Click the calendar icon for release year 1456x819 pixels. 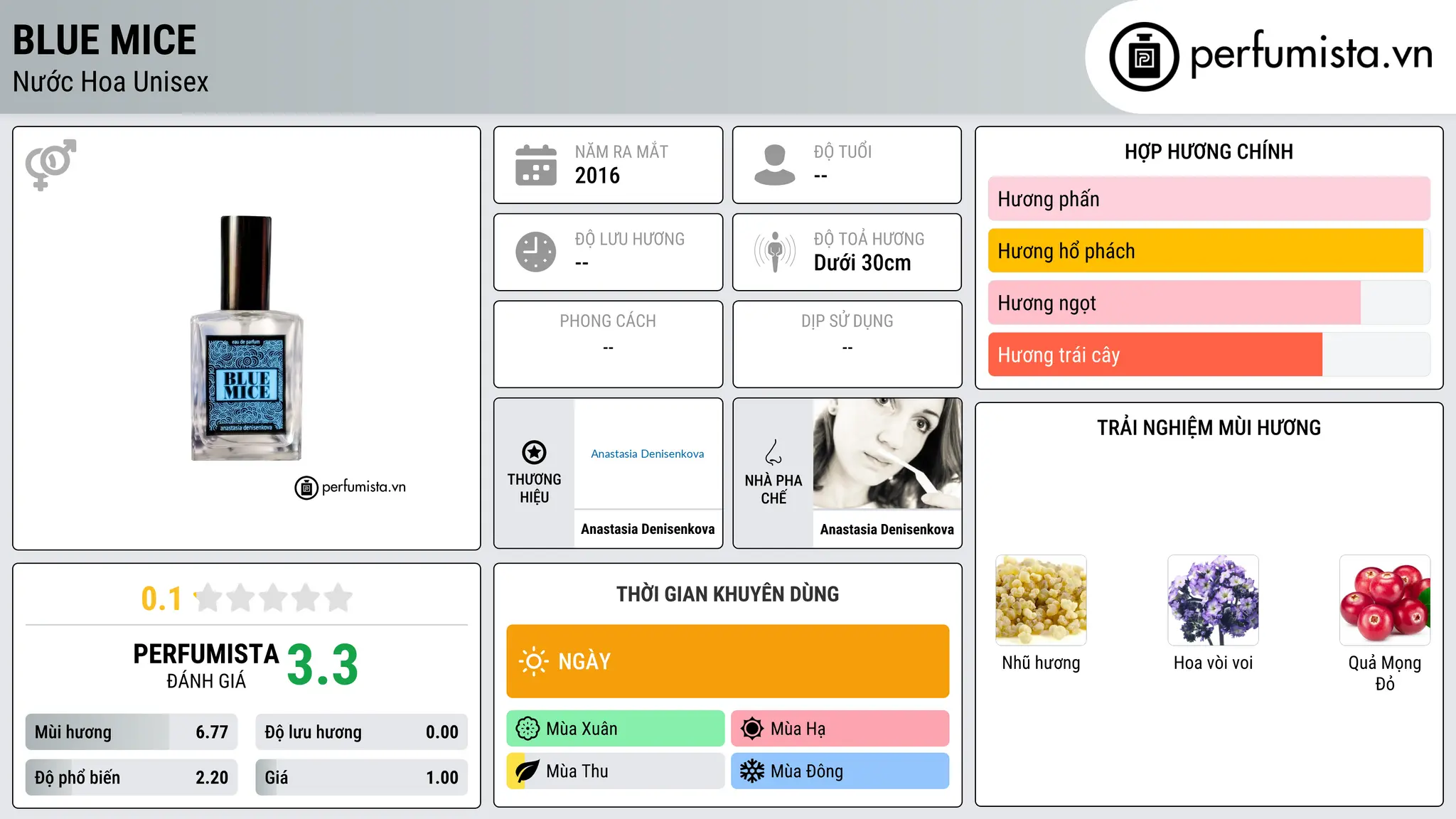click(x=536, y=165)
